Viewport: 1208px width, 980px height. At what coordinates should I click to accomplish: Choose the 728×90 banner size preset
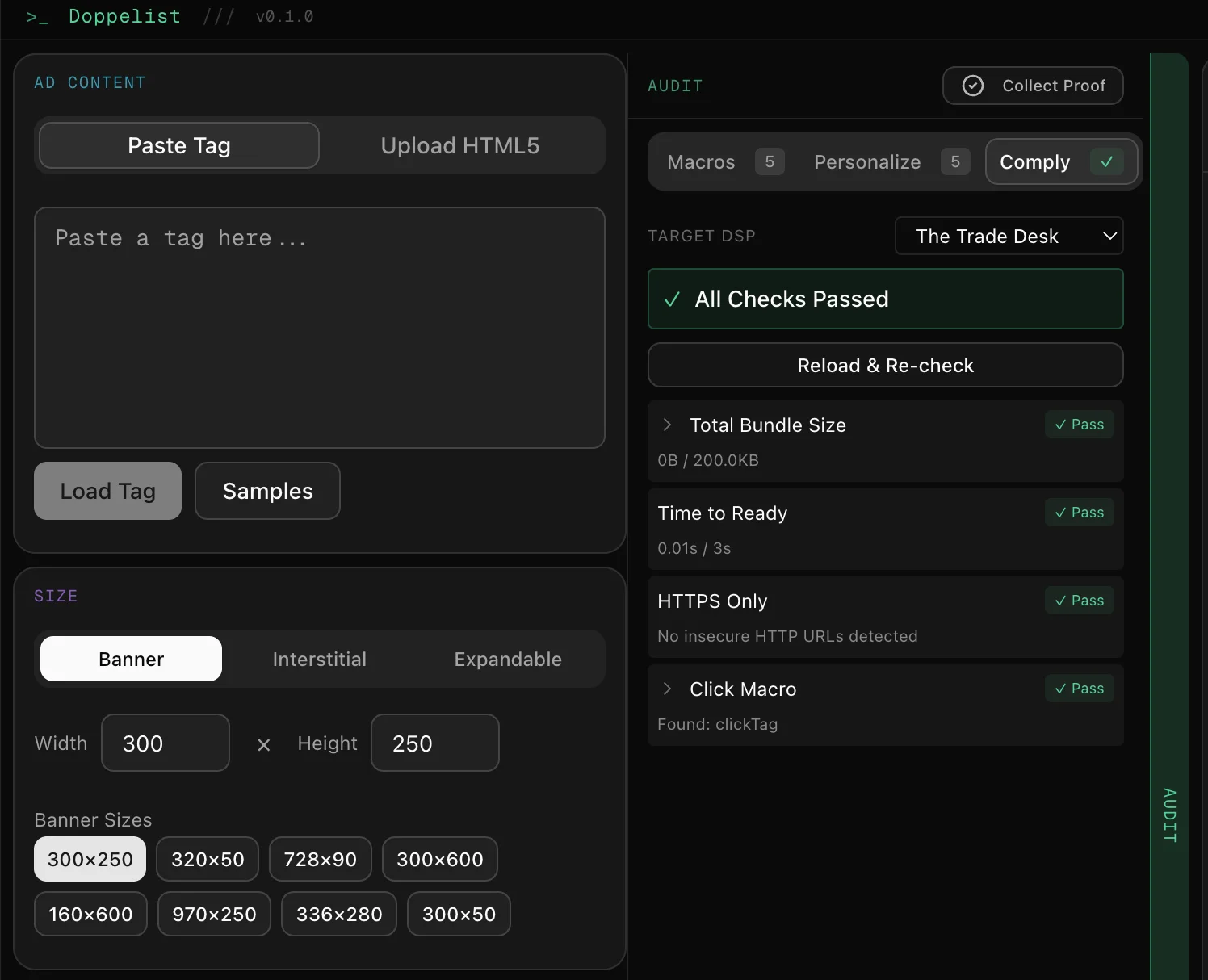(x=320, y=860)
